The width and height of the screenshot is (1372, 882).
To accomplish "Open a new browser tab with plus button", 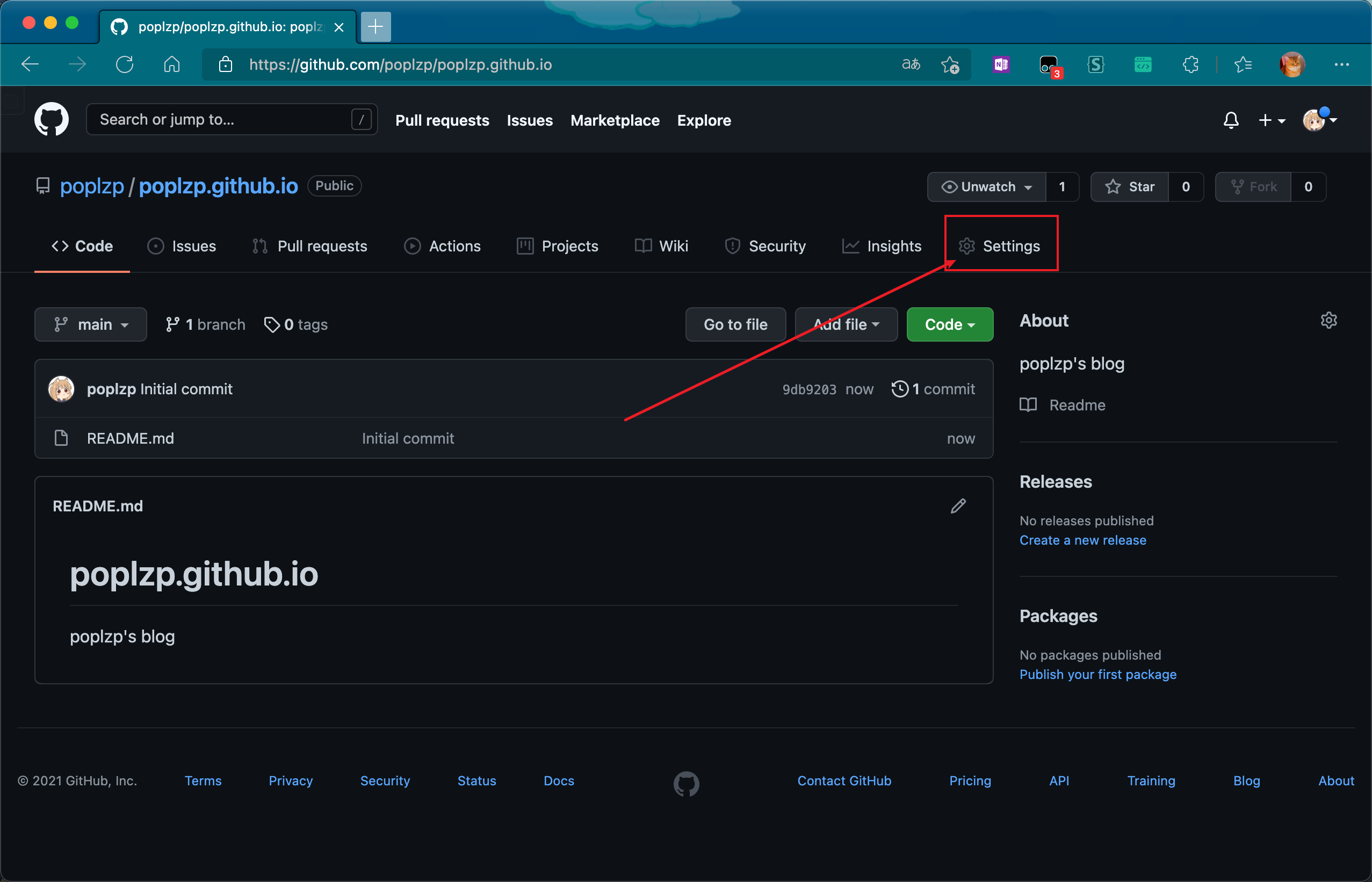I will 376,26.
